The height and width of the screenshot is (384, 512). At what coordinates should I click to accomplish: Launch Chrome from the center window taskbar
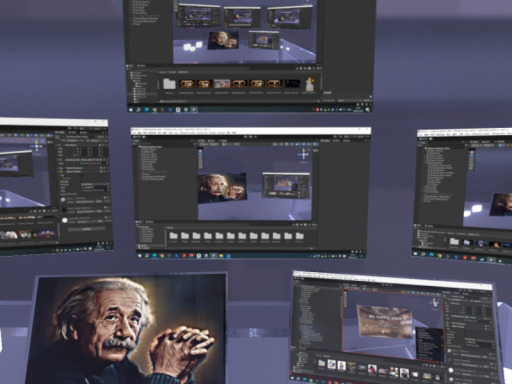click(162, 256)
